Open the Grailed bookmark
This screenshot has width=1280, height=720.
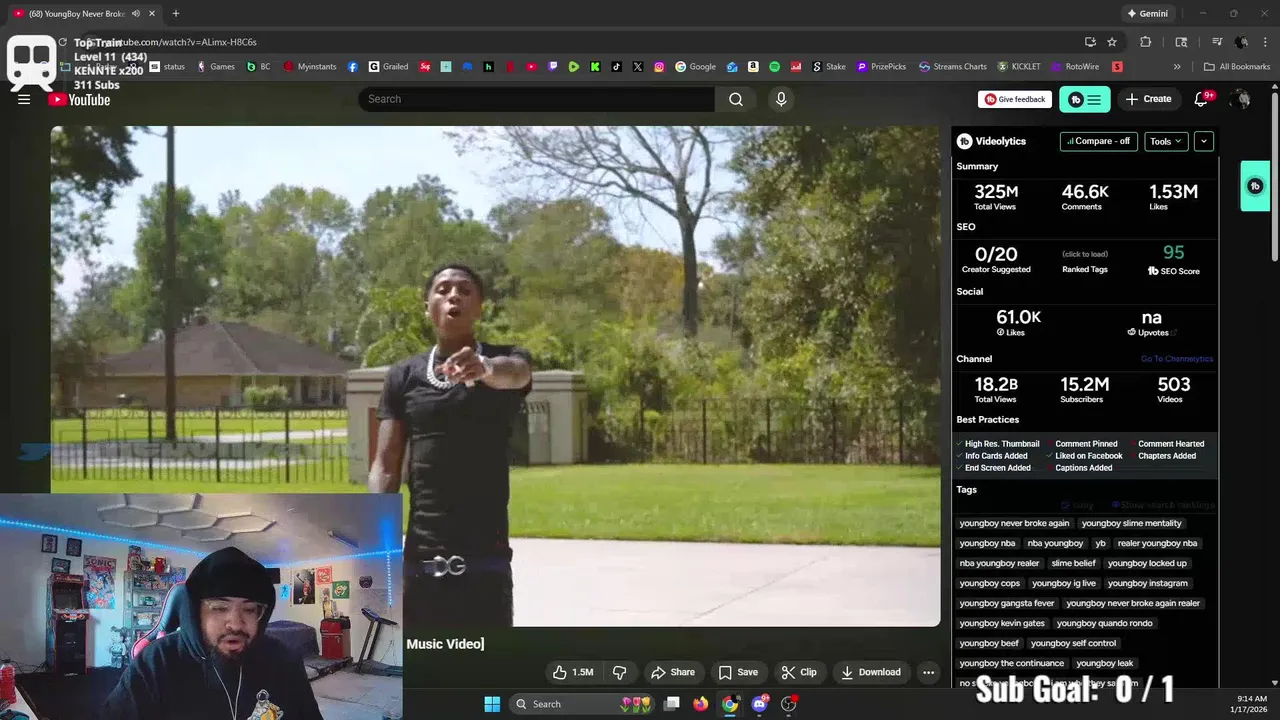click(x=389, y=67)
